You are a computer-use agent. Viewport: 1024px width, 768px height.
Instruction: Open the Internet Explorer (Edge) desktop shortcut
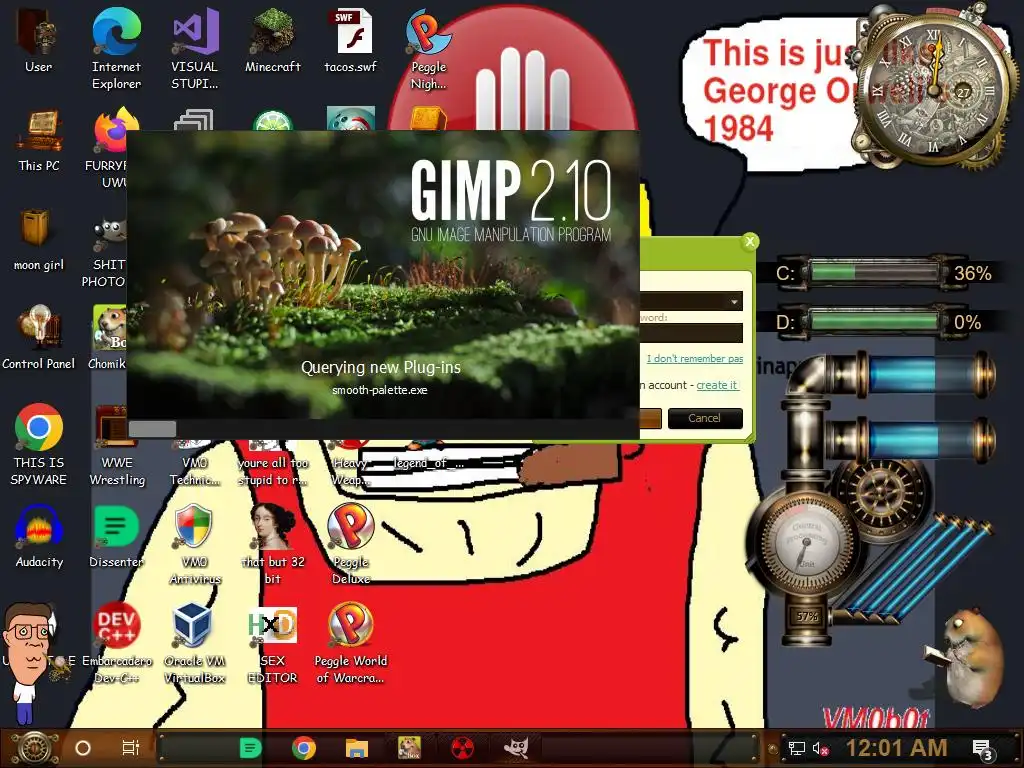point(116,48)
